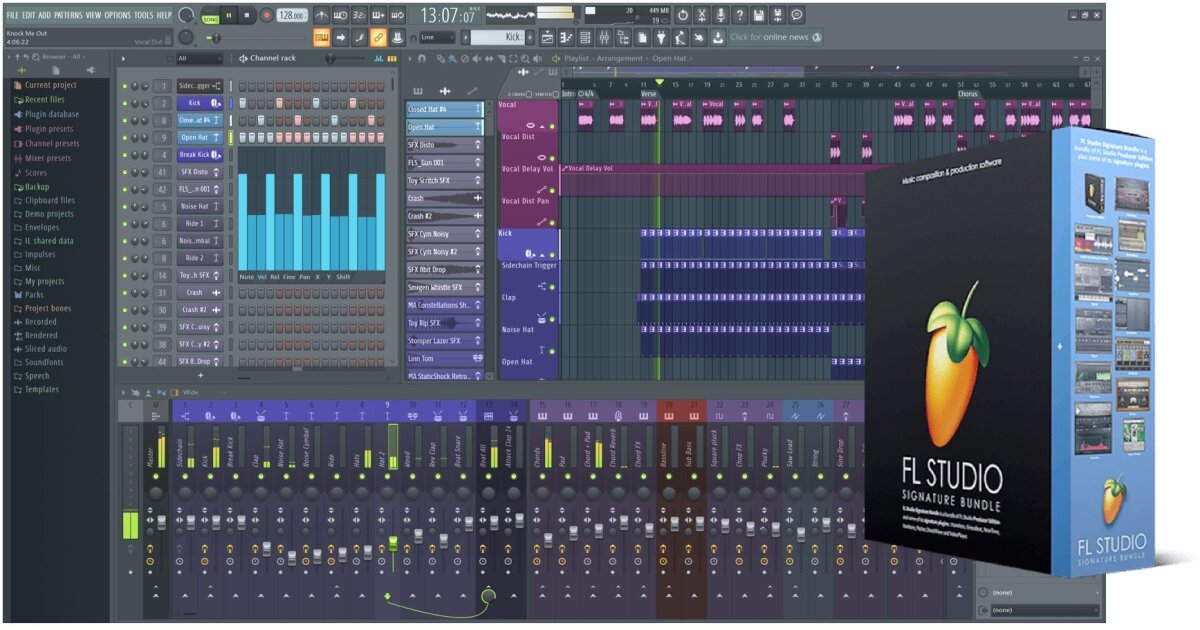Click the record button in the transport bar
The image size is (1200, 630).
pos(267,15)
